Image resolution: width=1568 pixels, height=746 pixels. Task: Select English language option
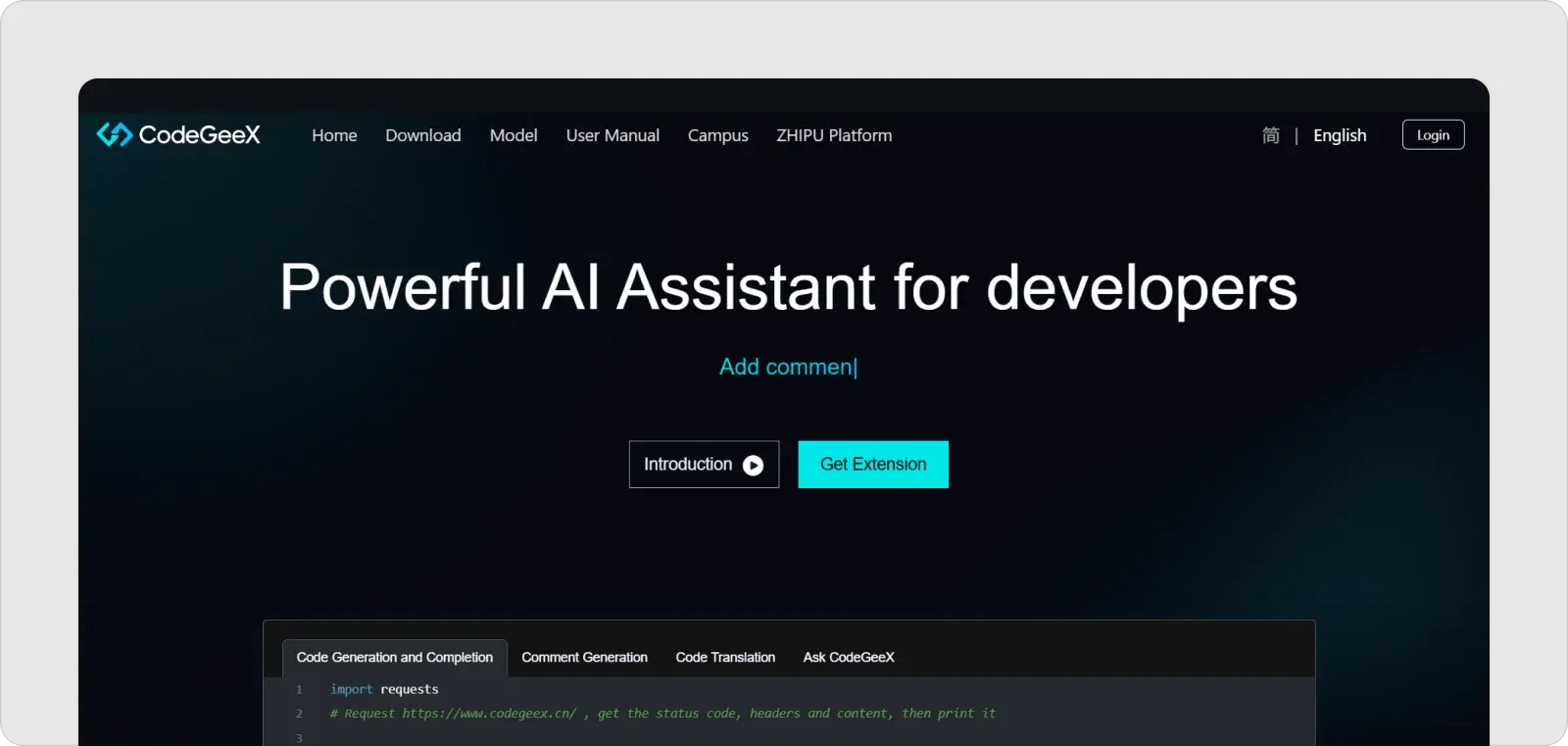[1340, 135]
